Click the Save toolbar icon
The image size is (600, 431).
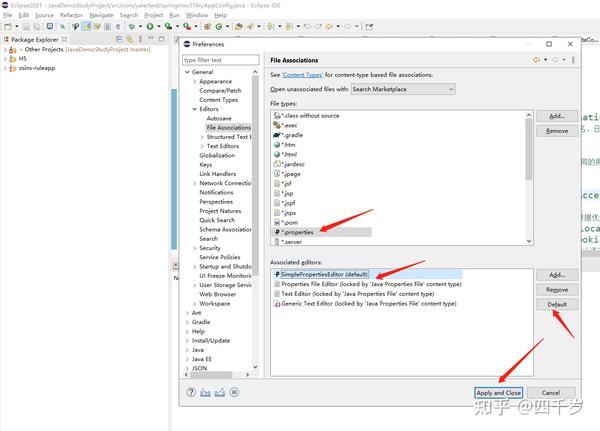(x=26, y=26)
